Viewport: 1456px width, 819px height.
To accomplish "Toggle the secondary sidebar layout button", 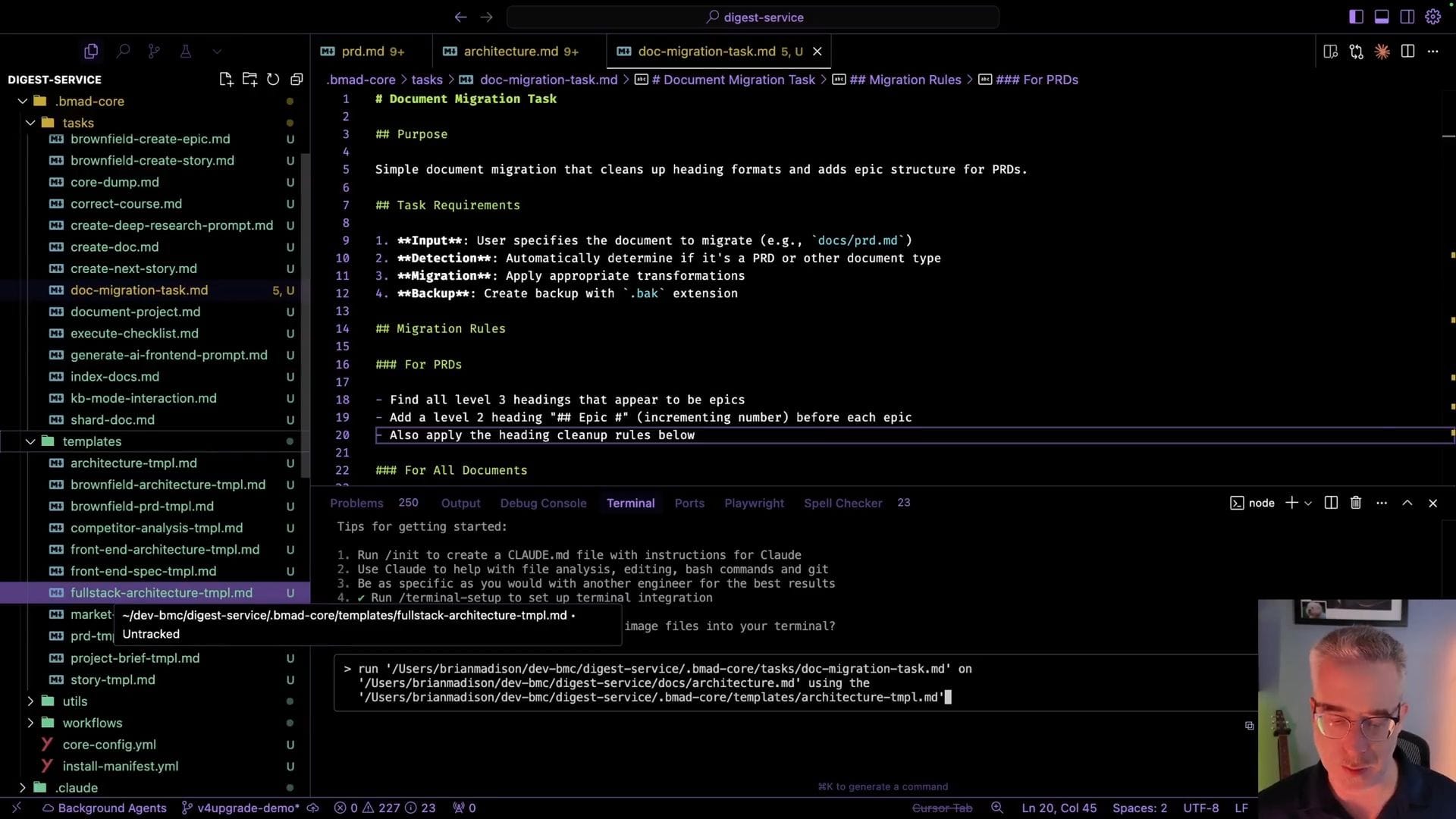I will 1407,17.
